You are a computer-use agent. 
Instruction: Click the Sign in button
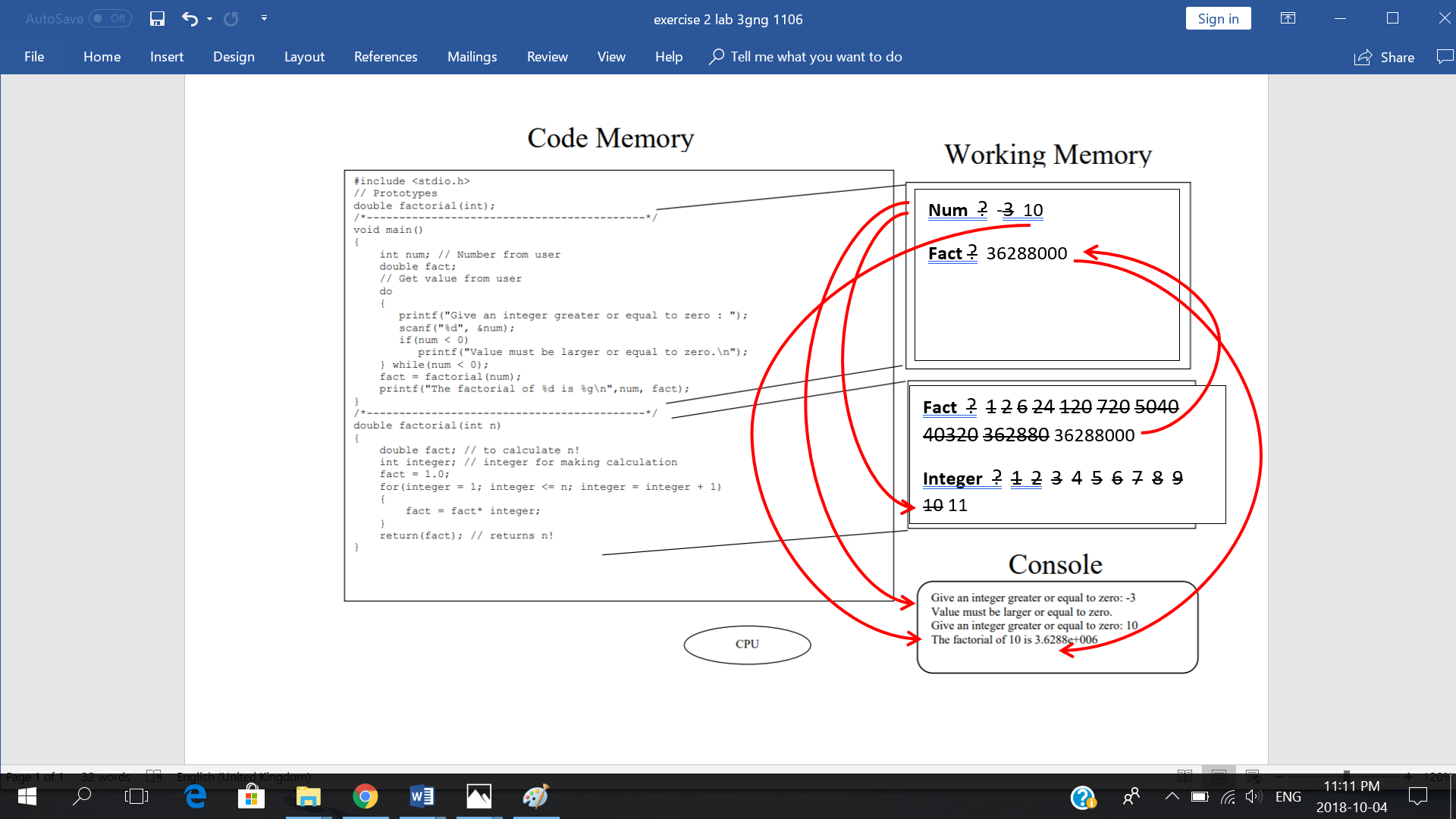pyautogui.click(x=1218, y=19)
